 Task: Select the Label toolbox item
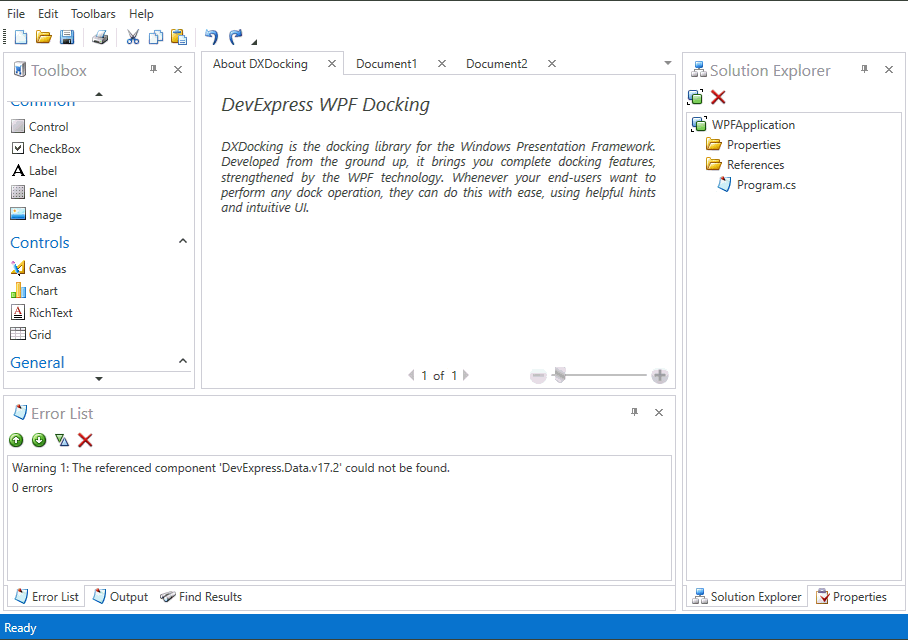(x=34, y=170)
